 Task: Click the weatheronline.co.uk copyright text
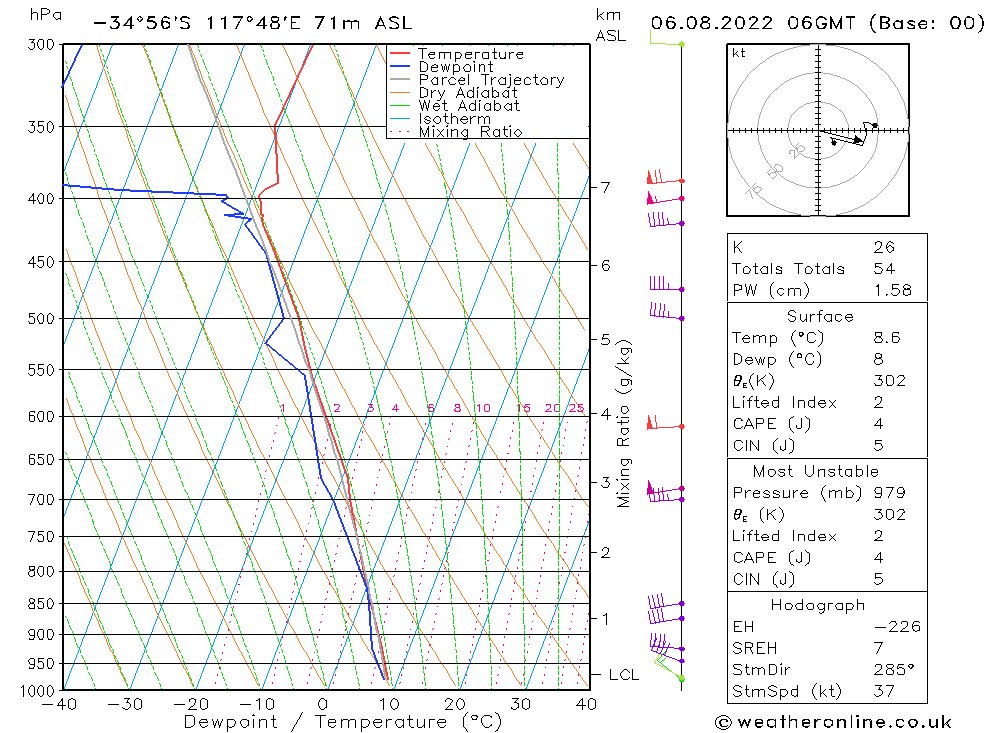click(x=833, y=722)
